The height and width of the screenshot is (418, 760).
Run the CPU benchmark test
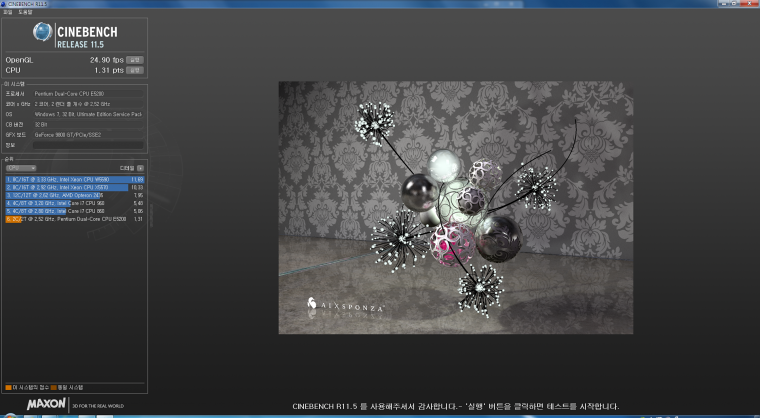coord(135,70)
